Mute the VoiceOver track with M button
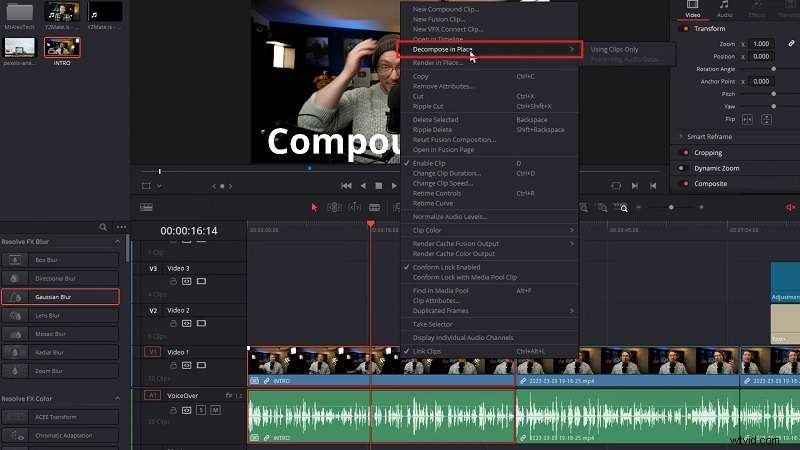The image size is (800, 450). tap(215, 410)
